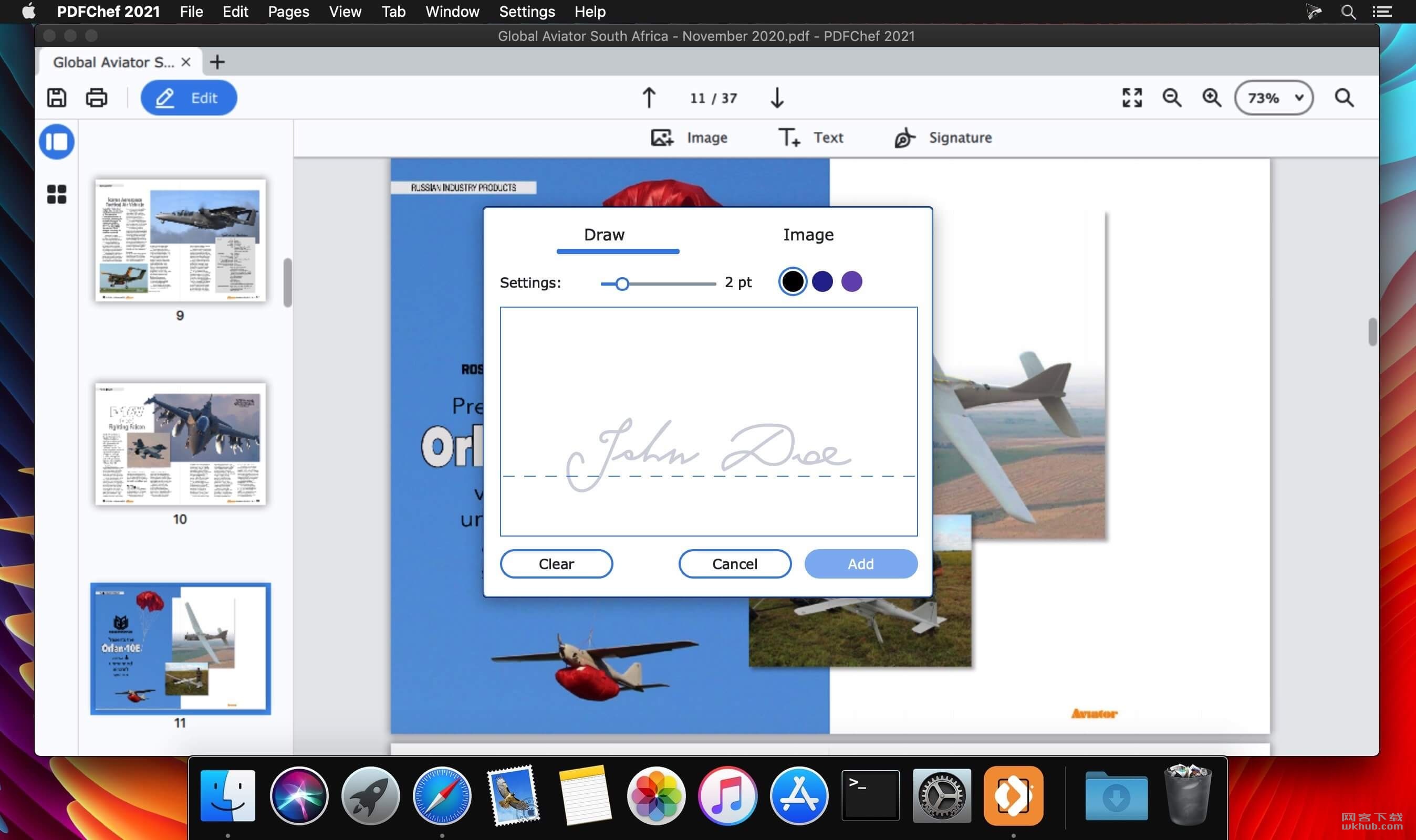This screenshot has width=1416, height=840.
Task: Open page 10 thumbnail
Action: tap(181, 444)
